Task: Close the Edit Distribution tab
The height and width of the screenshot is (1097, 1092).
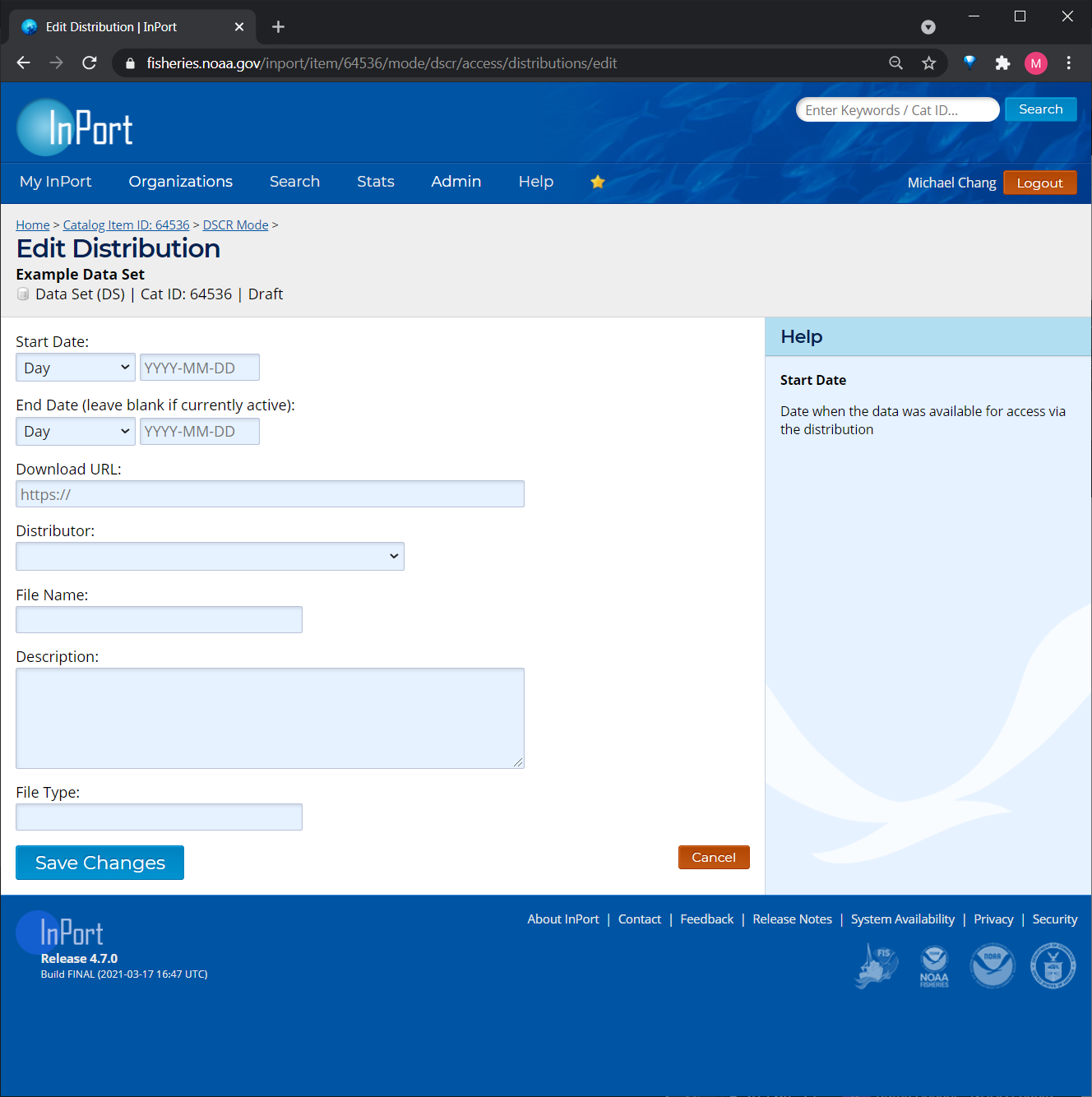Action: click(239, 27)
